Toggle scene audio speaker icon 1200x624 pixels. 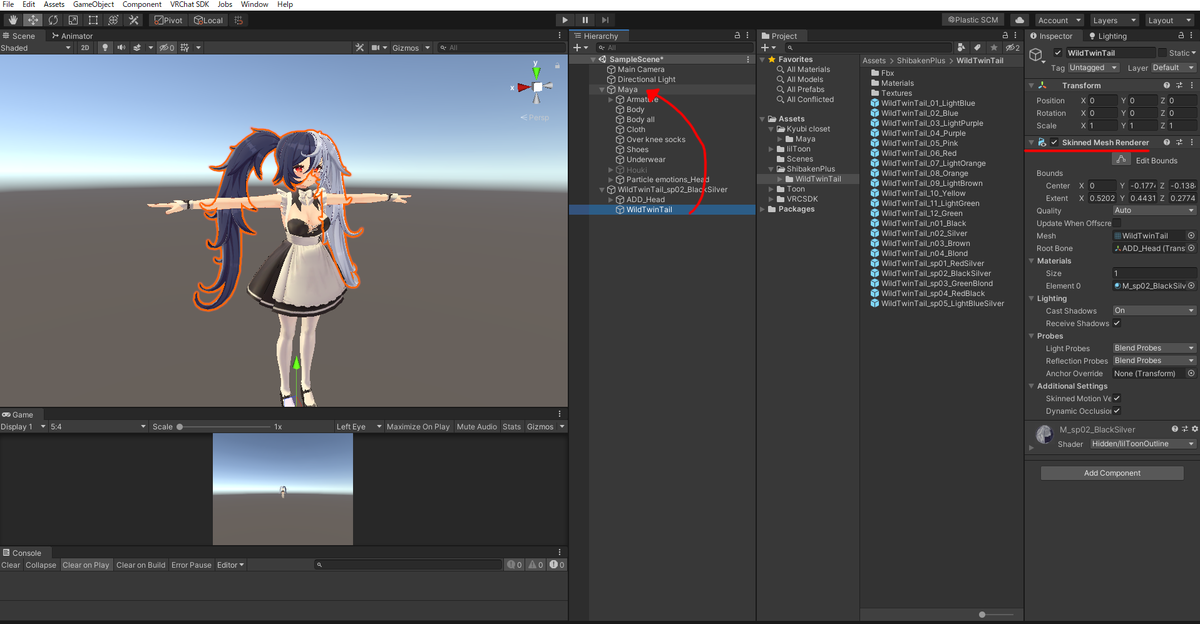click(121, 48)
